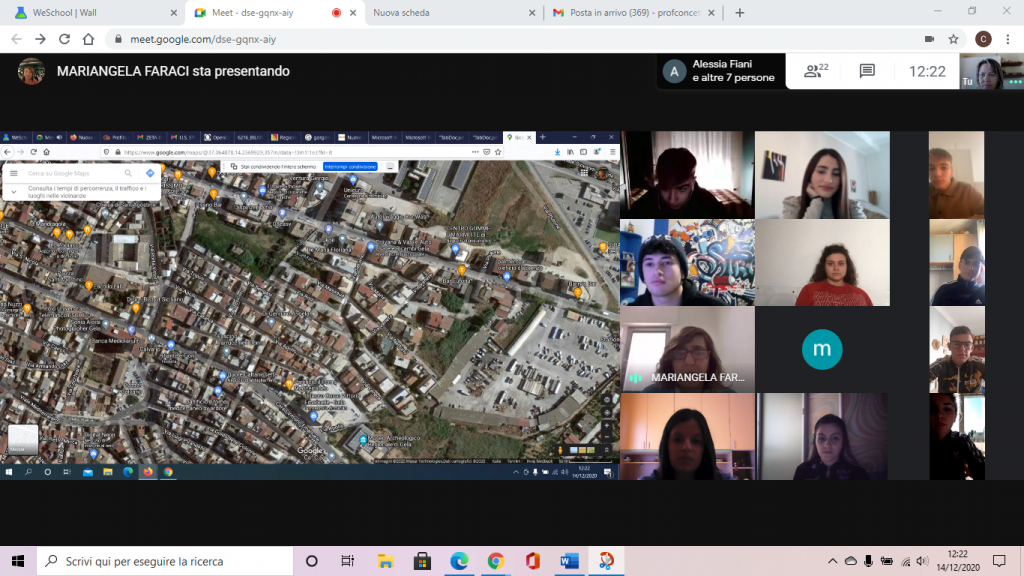Click your own video thumbnail labeled Tu
The width and height of the screenshot is (1024, 576).
click(x=991, y=71)
